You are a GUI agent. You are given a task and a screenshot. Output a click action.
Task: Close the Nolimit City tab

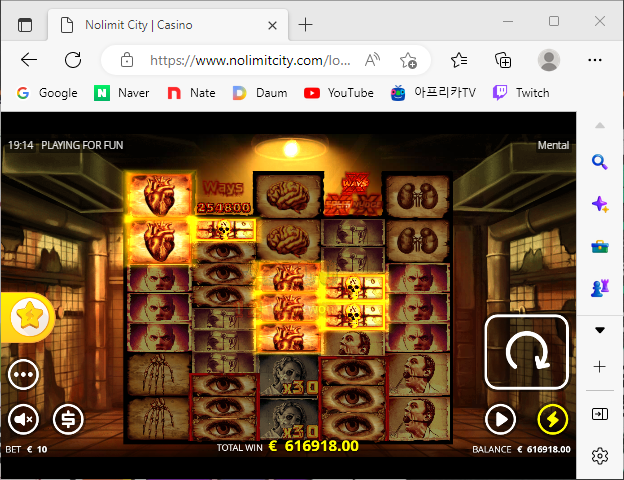click(x=272, y=25)
